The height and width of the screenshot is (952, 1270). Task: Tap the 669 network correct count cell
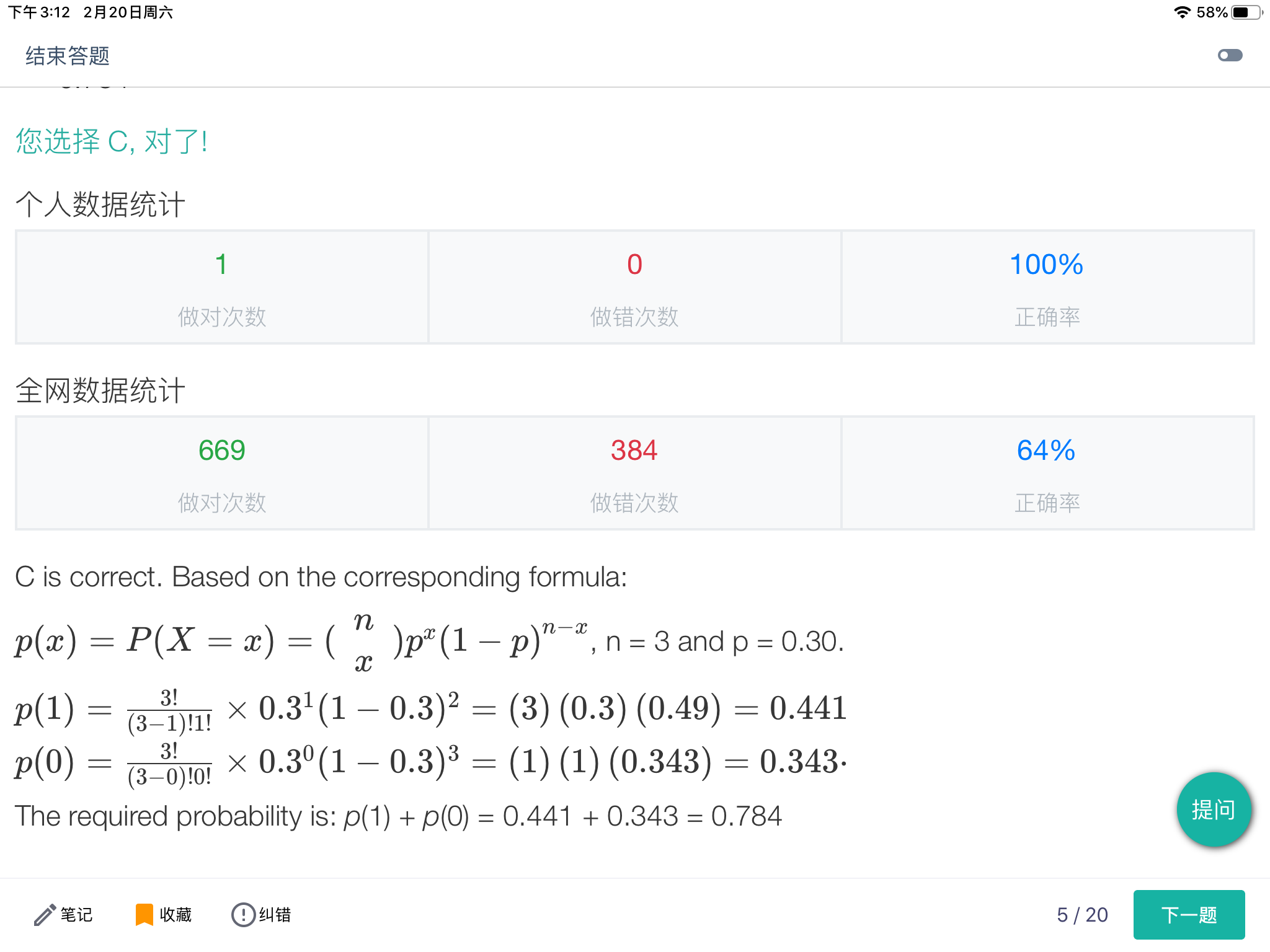pos(222,473)
